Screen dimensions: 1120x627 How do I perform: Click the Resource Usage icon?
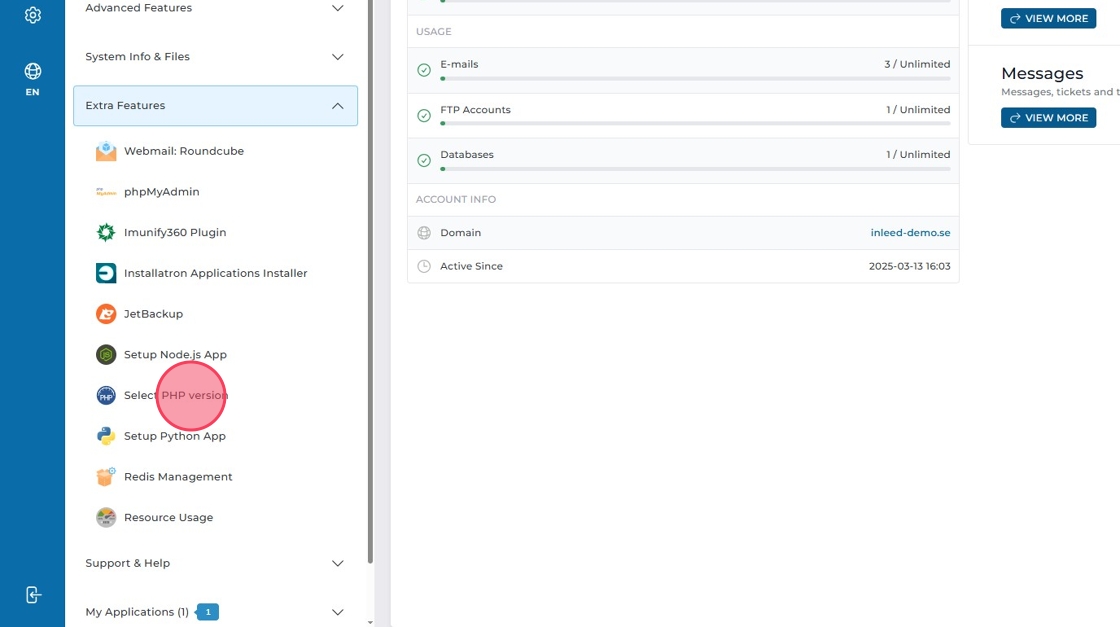[x=106, y=518]
